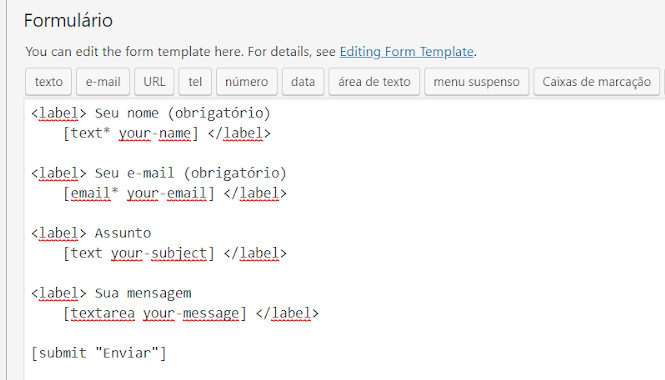Place cursor in [email* your-email] tag
Viewport: 665px width, 380px height.
pos(139,193)
